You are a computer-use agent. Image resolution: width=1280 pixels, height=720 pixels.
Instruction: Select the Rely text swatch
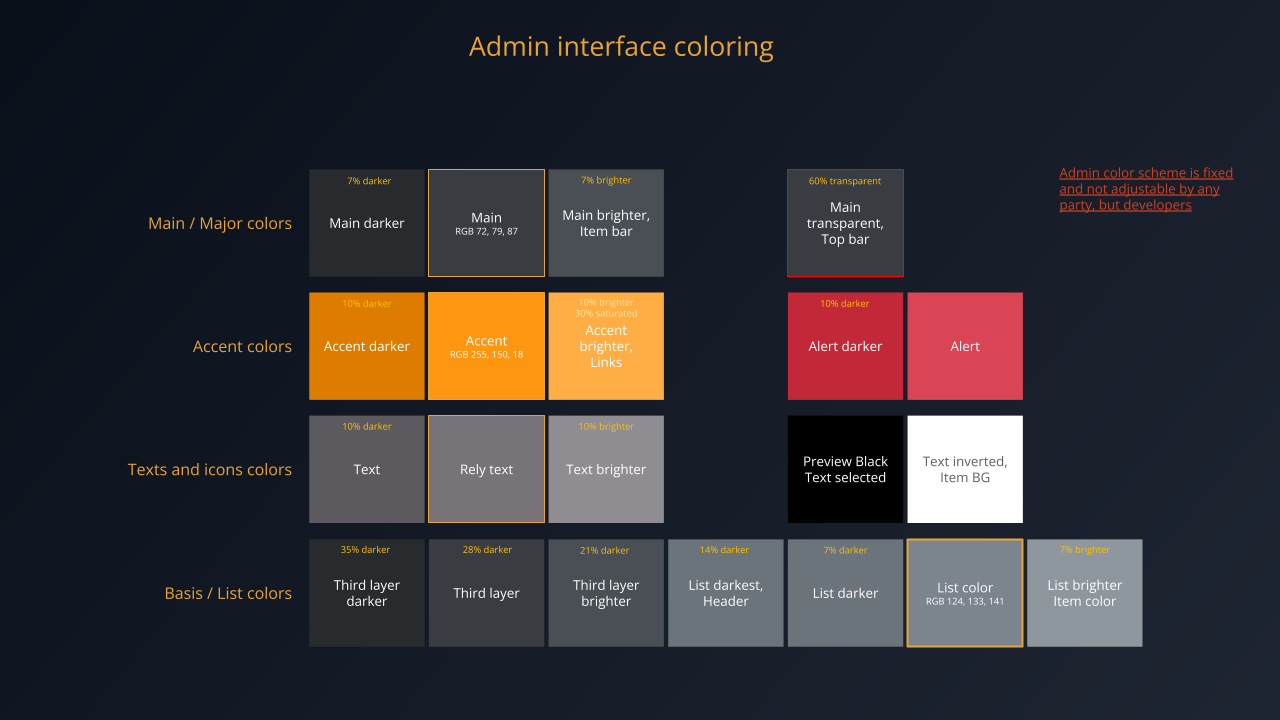pyautogui.click(x=486, y=468)
